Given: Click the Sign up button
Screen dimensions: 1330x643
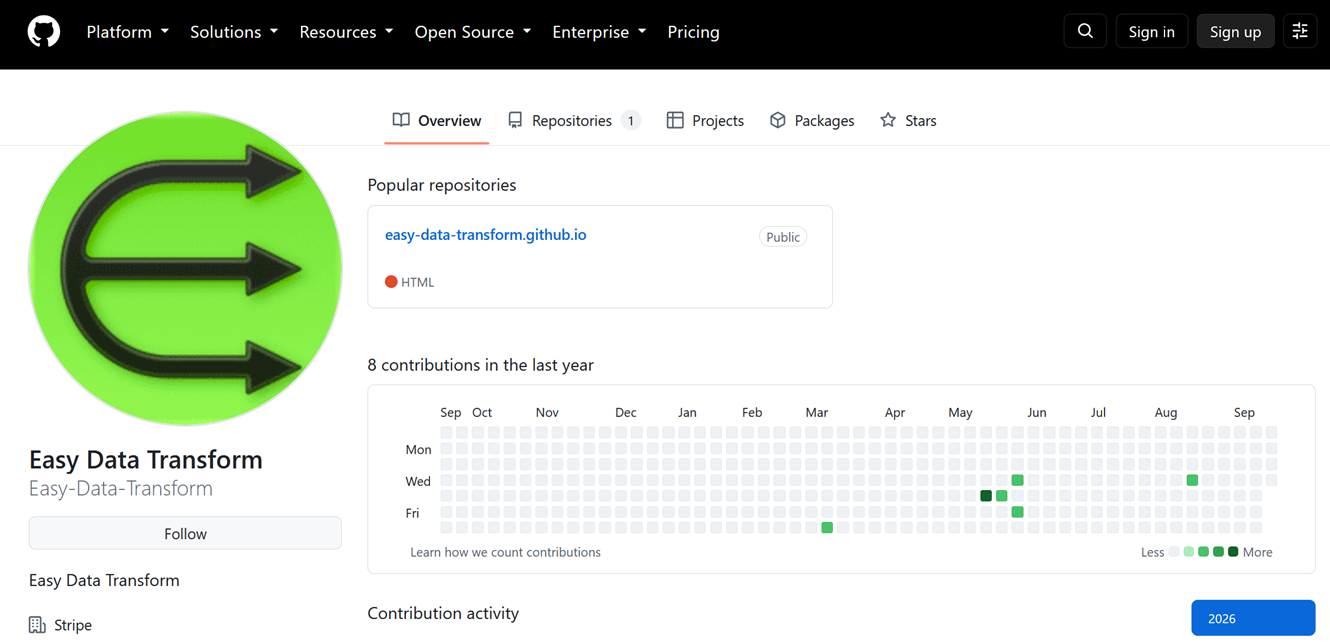Looking at the screenshot, I should coord(1236,31).
